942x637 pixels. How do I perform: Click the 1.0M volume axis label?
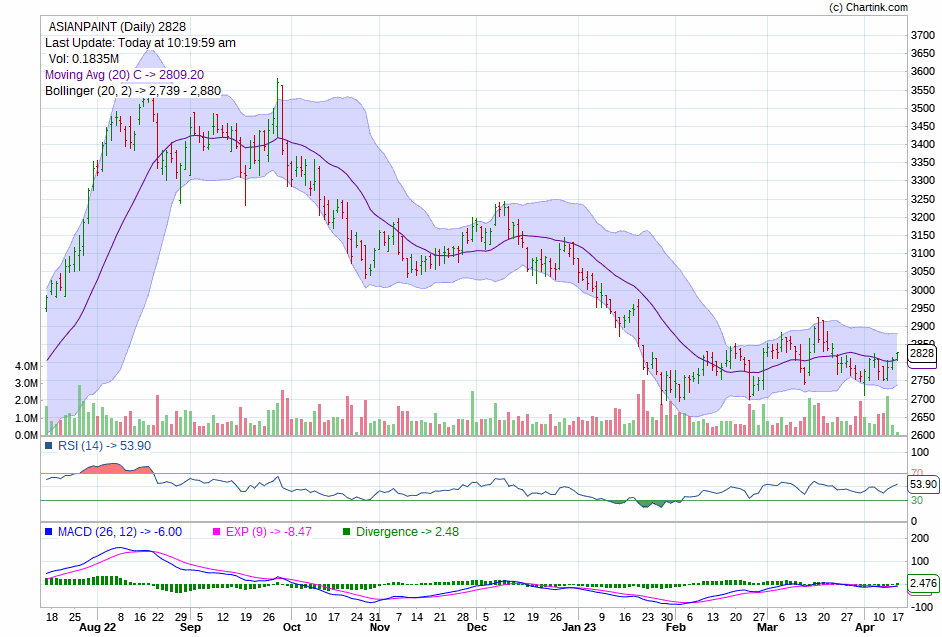26,418
